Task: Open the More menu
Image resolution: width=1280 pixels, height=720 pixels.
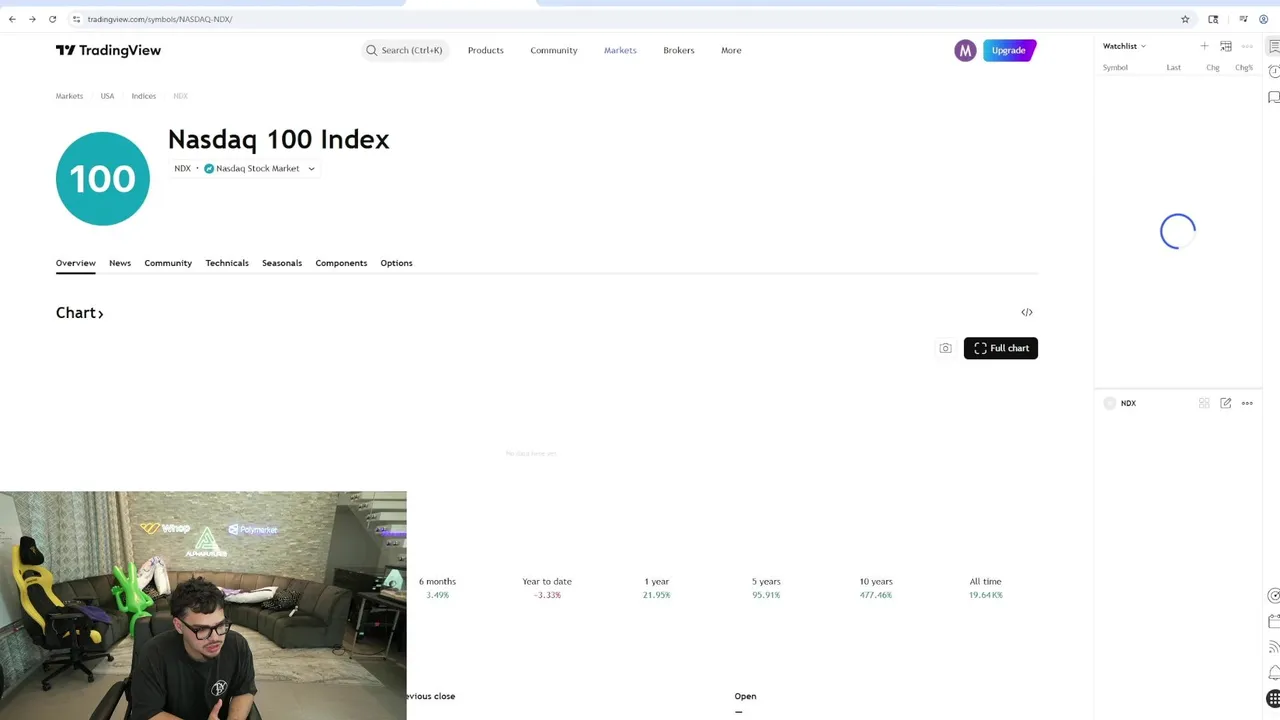Action: pyautogui.click(x=731, y=50)
